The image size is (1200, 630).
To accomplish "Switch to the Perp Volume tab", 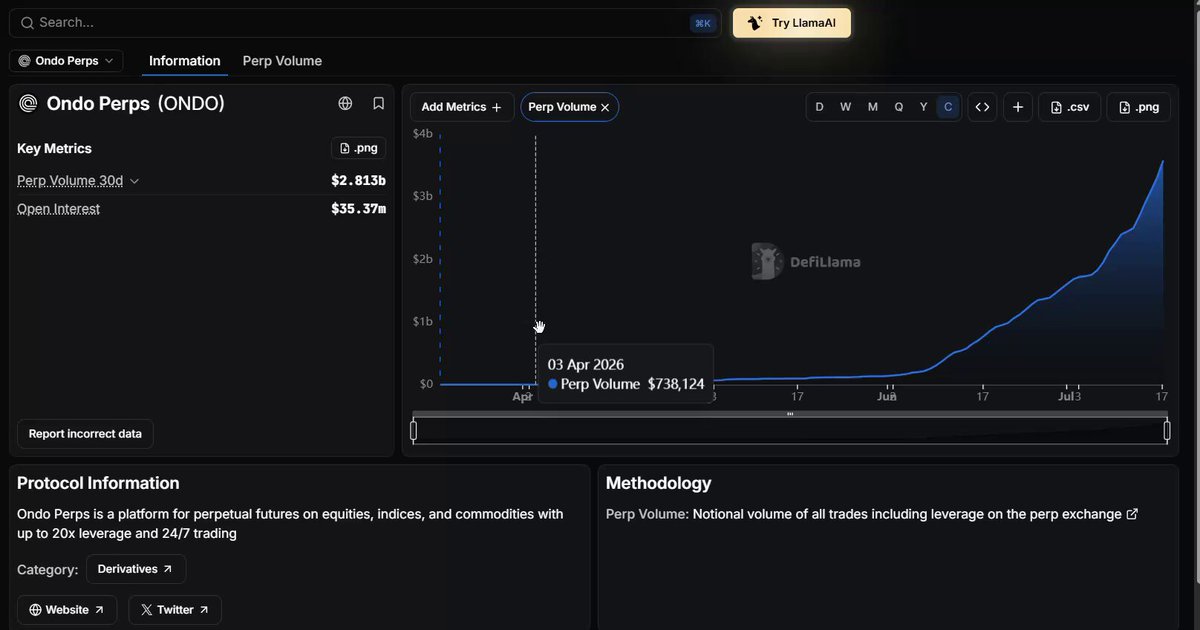I will (x=282, y=61).
